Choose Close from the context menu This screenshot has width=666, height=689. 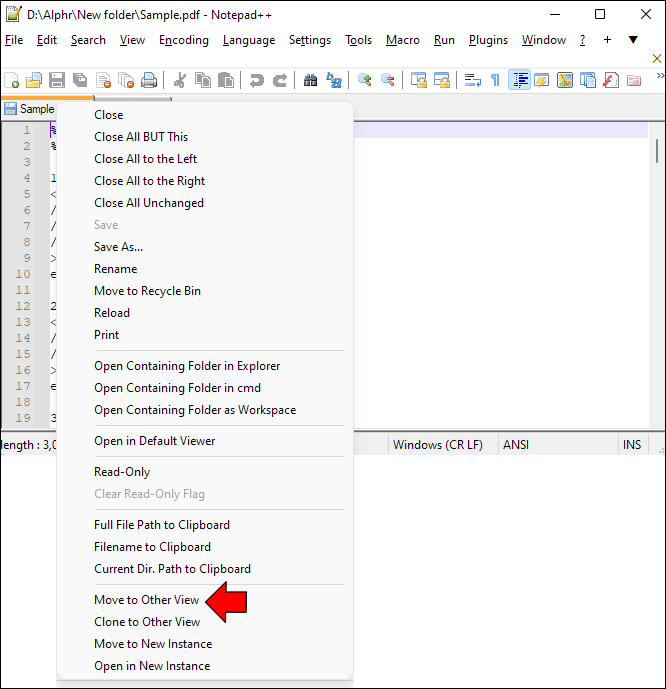205,115
